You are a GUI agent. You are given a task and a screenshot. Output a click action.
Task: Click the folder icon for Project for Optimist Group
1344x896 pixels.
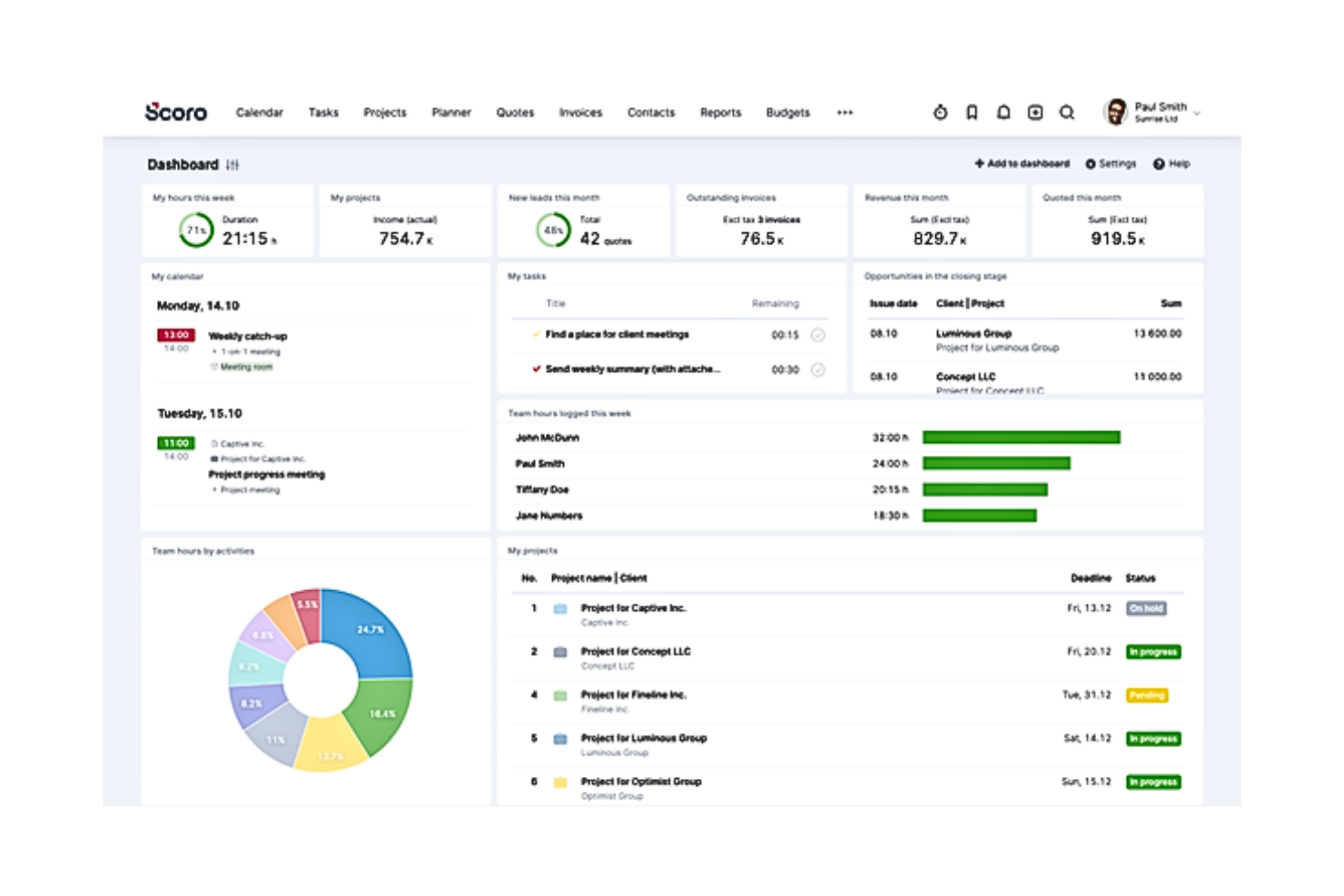click(560, 782)
